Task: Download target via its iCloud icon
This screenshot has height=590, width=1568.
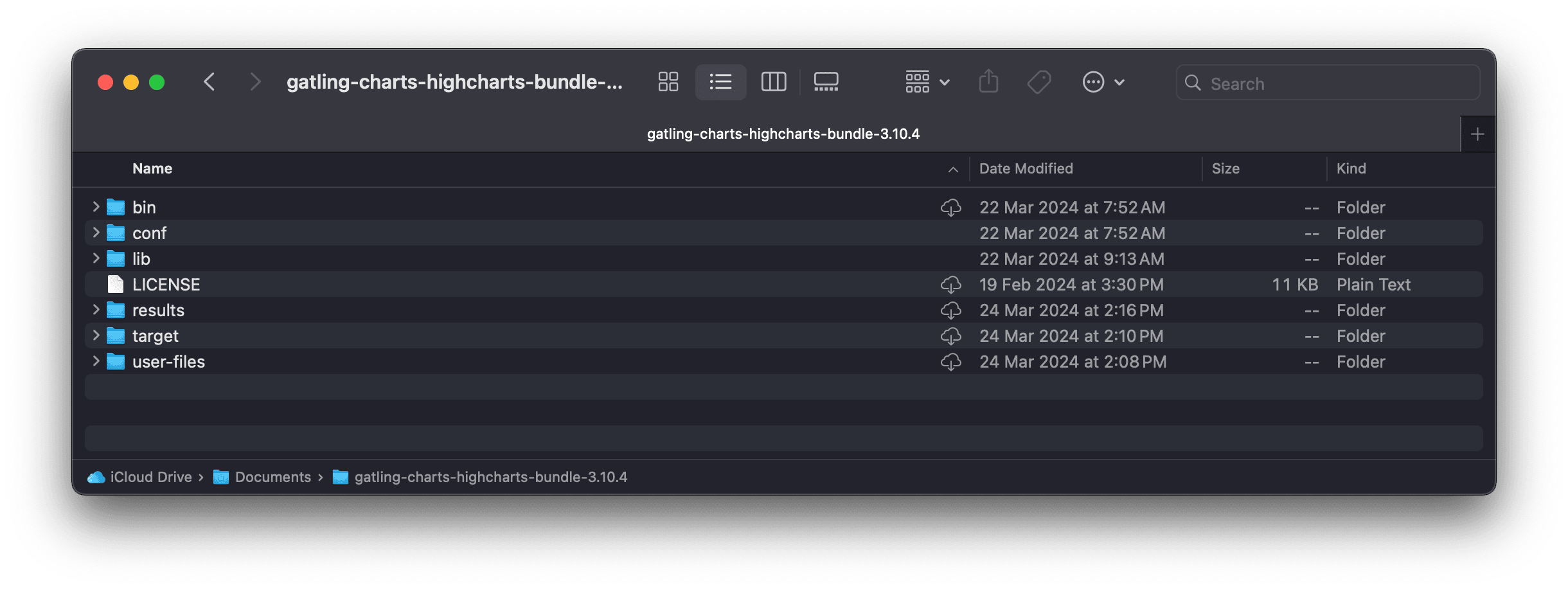Action: tap(951, 336)
